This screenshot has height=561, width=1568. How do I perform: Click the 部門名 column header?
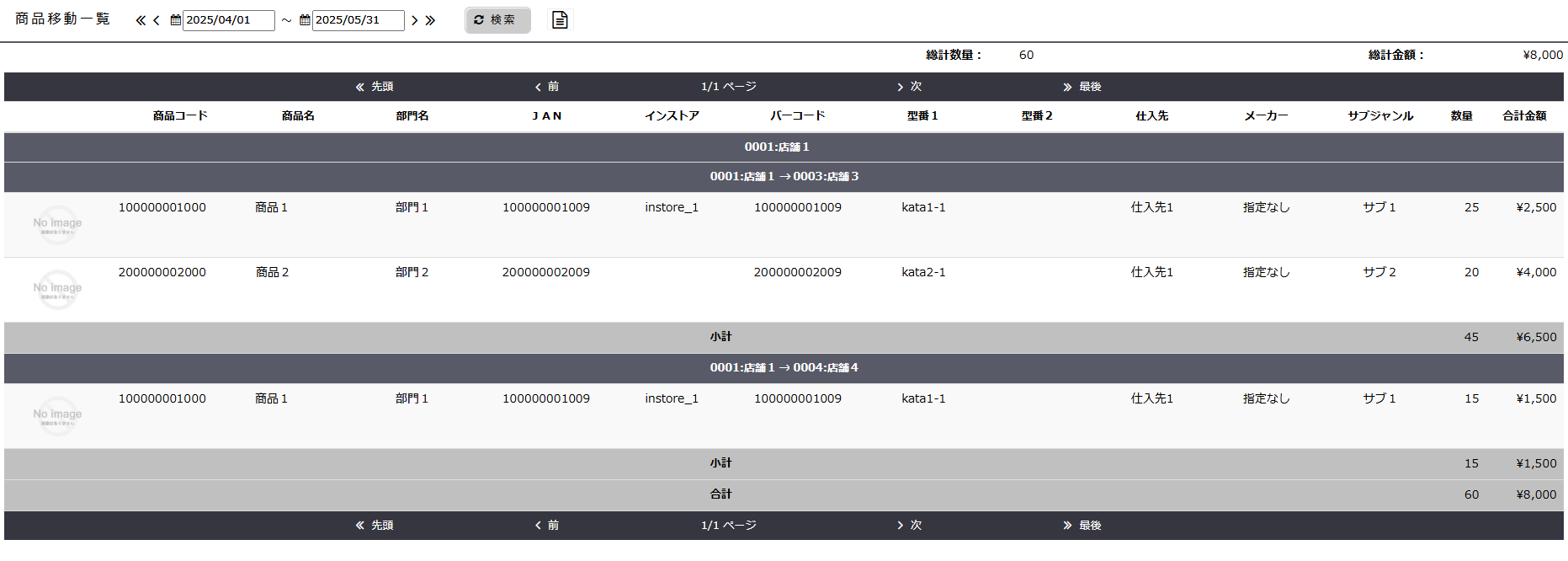tap(412, 116)
